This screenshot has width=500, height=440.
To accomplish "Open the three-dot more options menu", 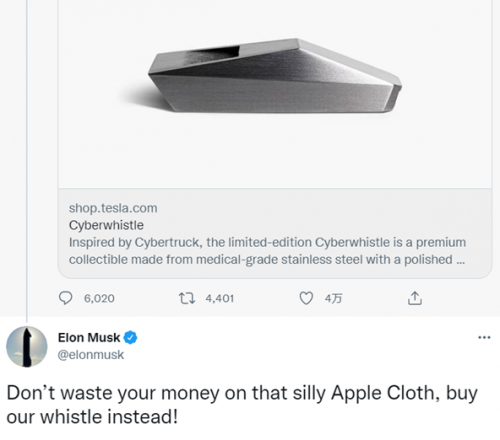I will point(484,337).
